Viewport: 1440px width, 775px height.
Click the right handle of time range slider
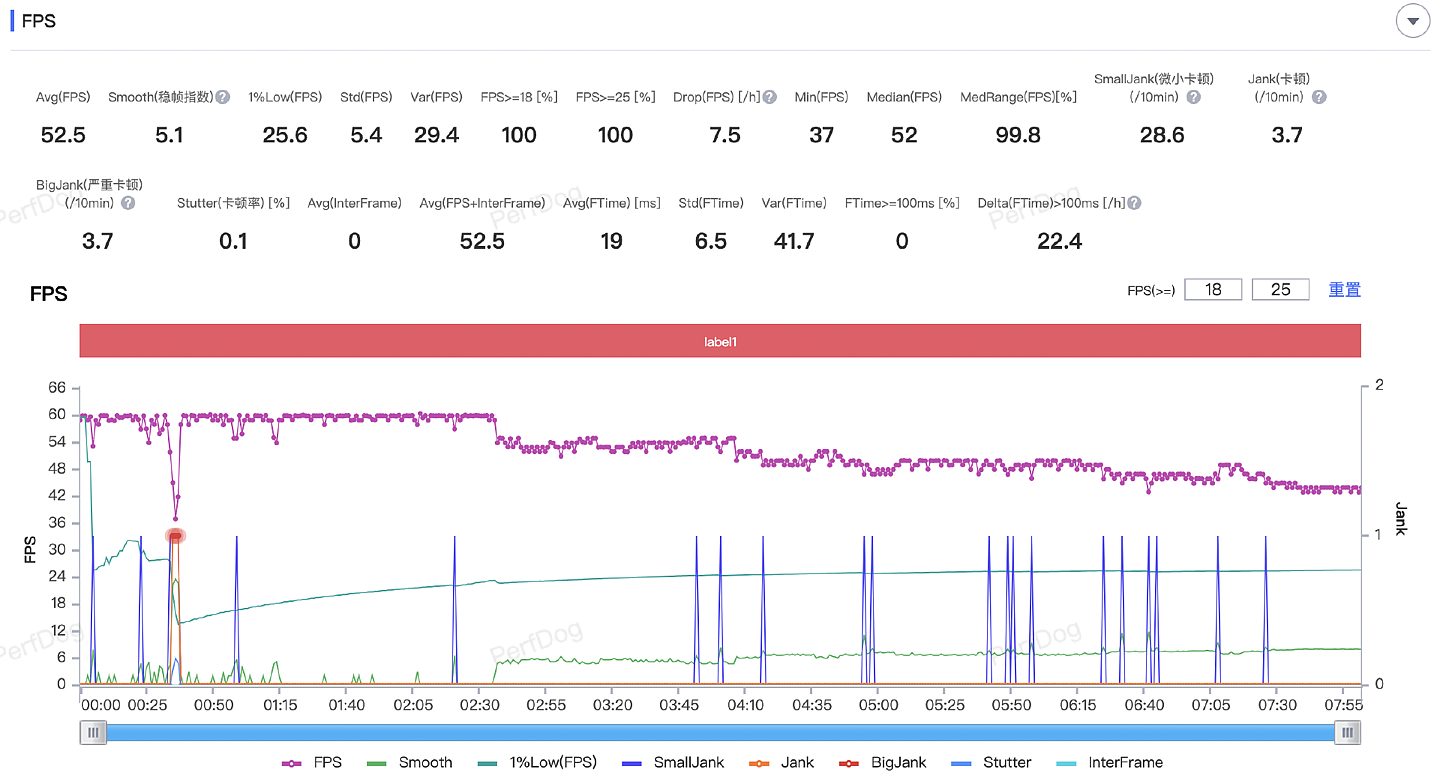click(1348, 732)
